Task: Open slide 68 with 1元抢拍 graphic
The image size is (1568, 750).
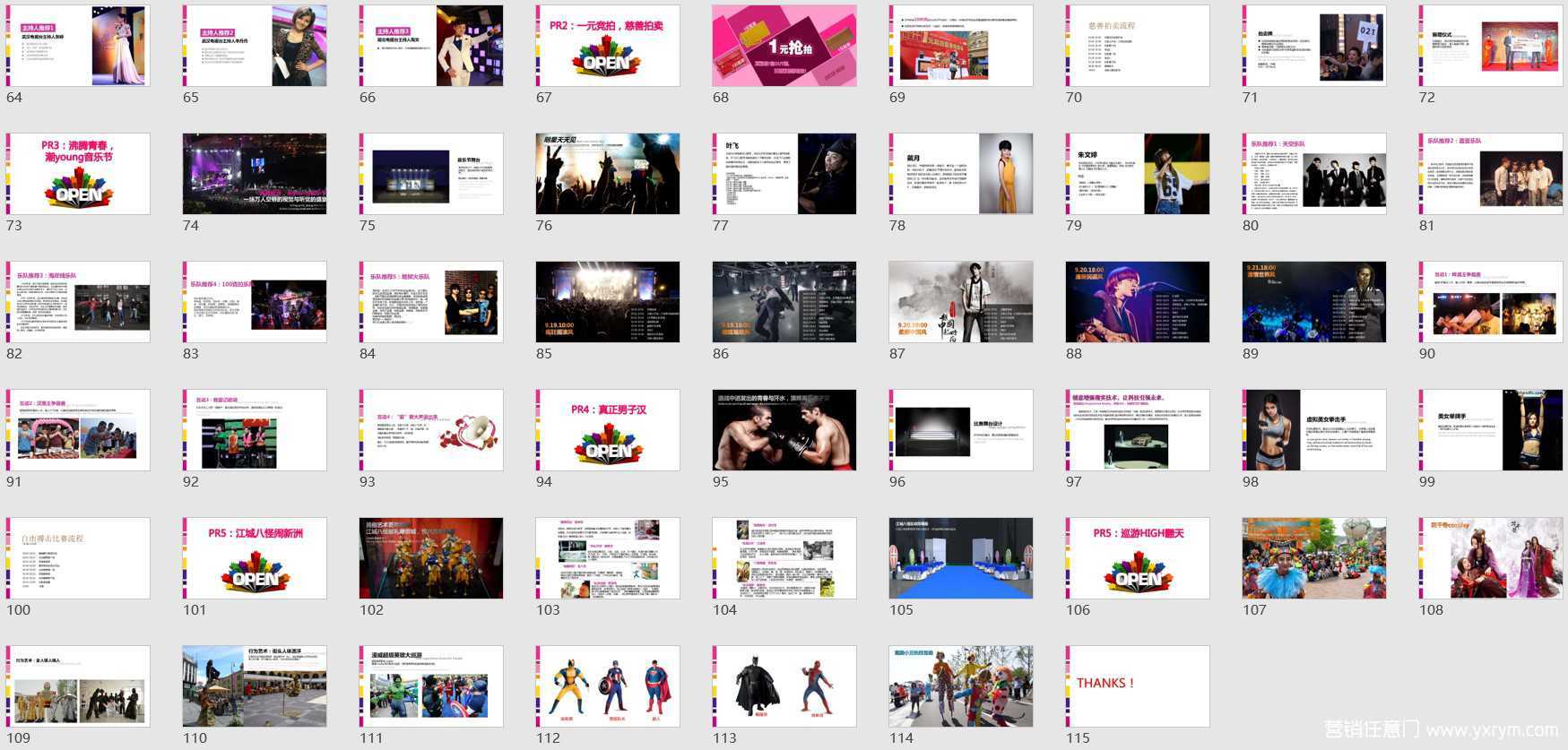Action: 784,46
